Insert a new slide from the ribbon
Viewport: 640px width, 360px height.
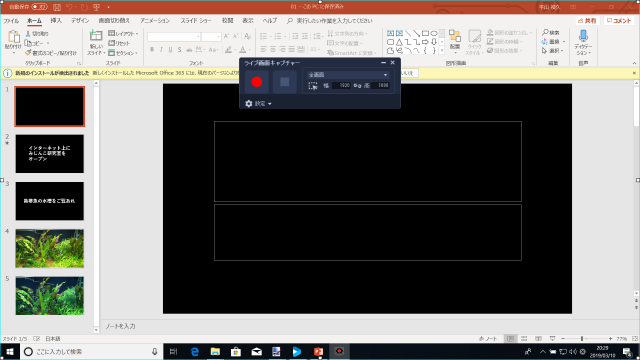[x=96, y=43]
